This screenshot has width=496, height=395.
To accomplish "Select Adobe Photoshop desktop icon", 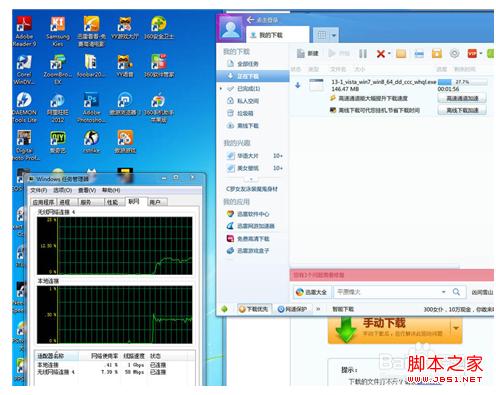I will point(91,107).
